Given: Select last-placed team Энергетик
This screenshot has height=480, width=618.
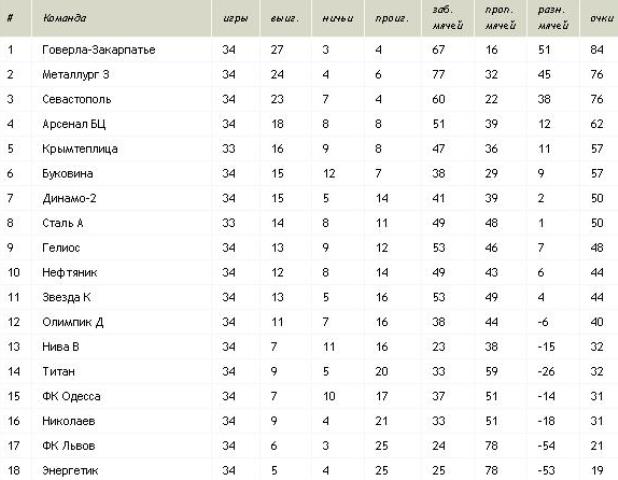Looking at the screenshot, I should click(70, 471).
